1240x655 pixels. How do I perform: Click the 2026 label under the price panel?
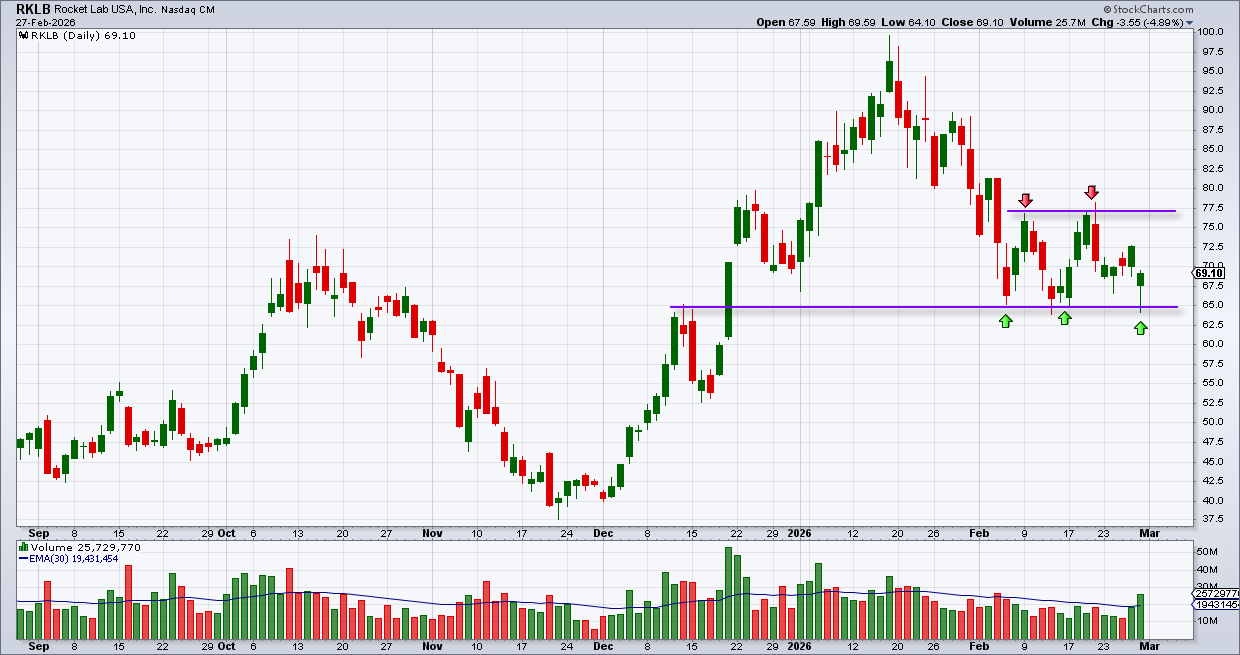800,534
